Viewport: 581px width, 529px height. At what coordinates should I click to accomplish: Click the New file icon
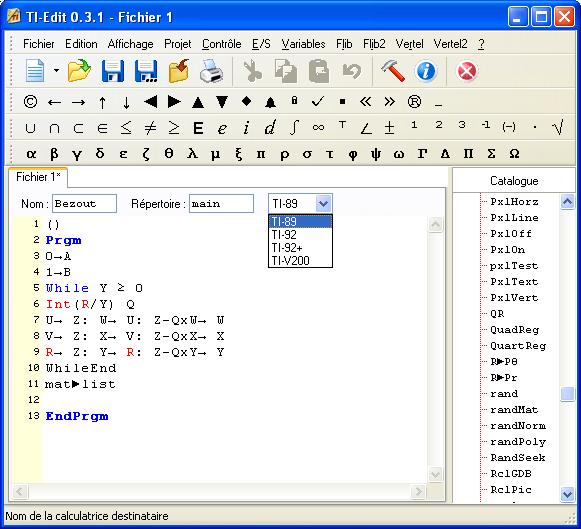[x=35, y=70]
